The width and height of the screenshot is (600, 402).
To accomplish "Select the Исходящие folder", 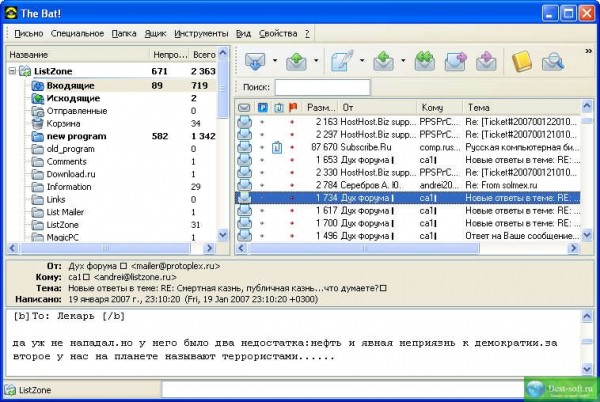I will click(73, 98).
